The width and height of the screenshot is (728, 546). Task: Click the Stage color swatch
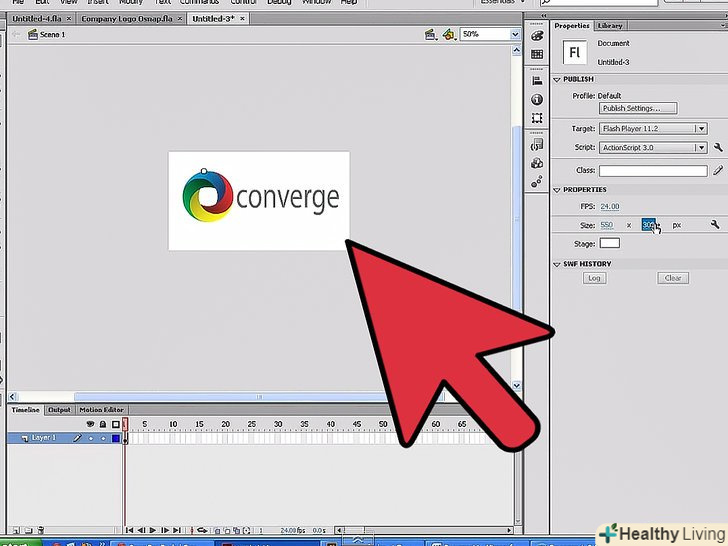click(609, 243)
